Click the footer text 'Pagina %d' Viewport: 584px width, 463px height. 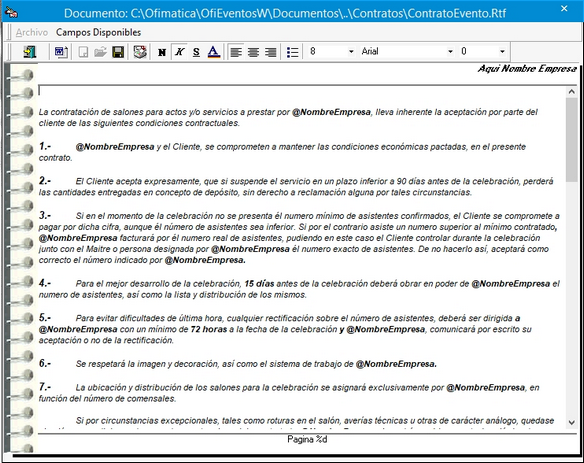pos(307,440)
